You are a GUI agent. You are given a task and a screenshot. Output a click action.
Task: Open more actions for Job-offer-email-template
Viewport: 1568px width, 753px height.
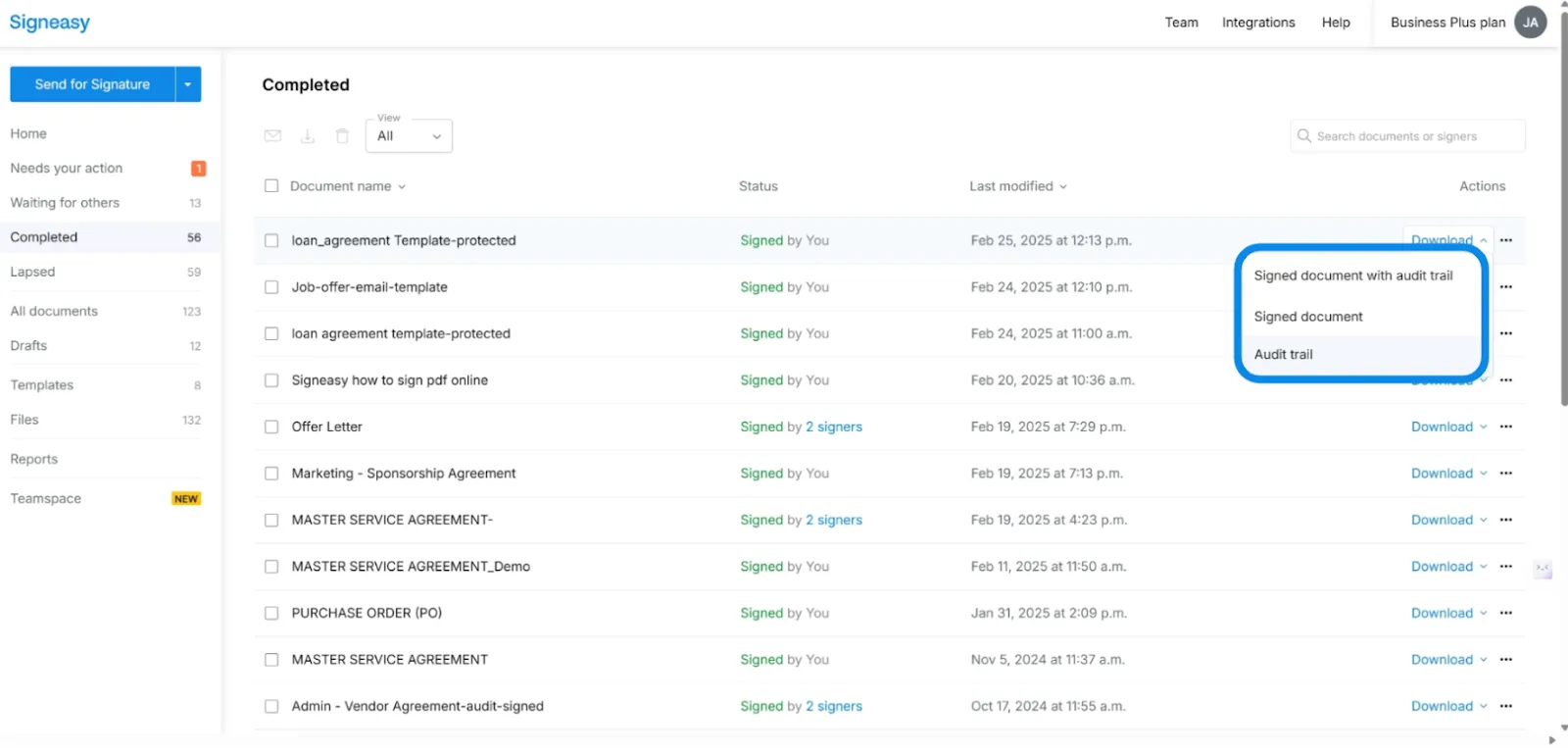[1506, 287]
